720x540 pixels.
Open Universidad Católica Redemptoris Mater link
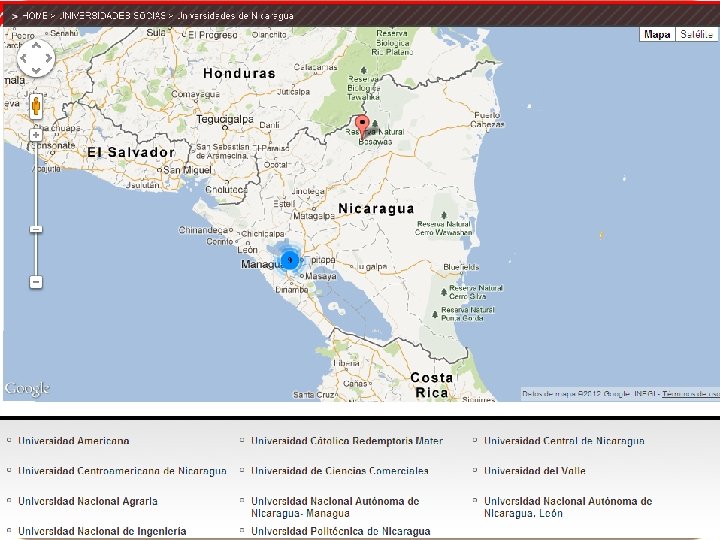tap(347, 441)
